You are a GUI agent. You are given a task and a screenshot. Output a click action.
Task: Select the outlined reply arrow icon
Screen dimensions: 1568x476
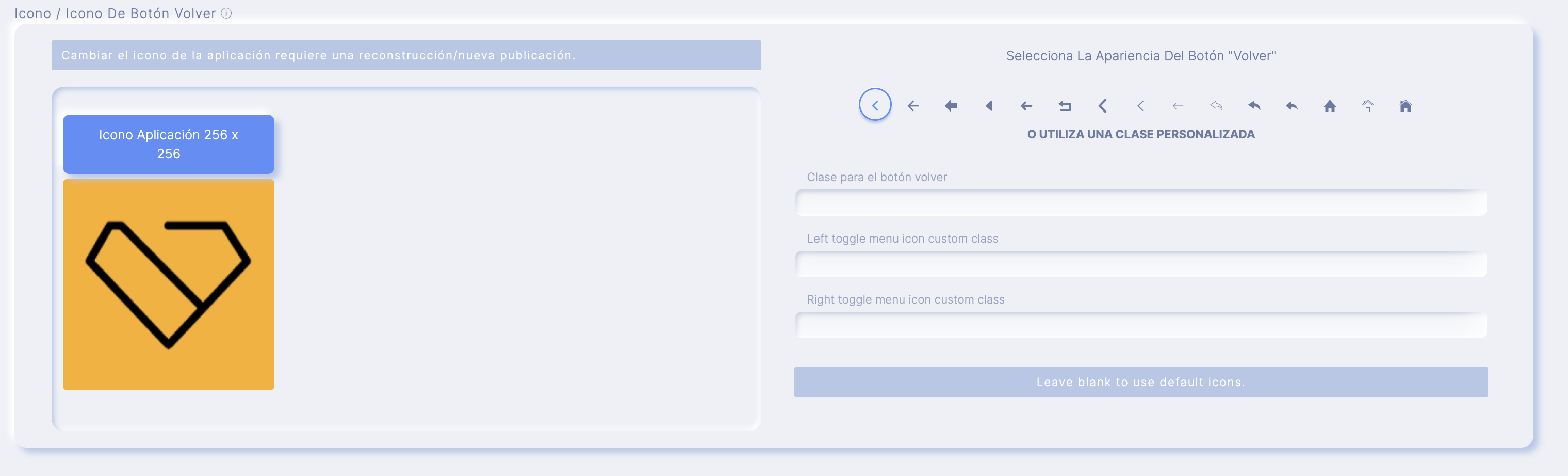1216,106
